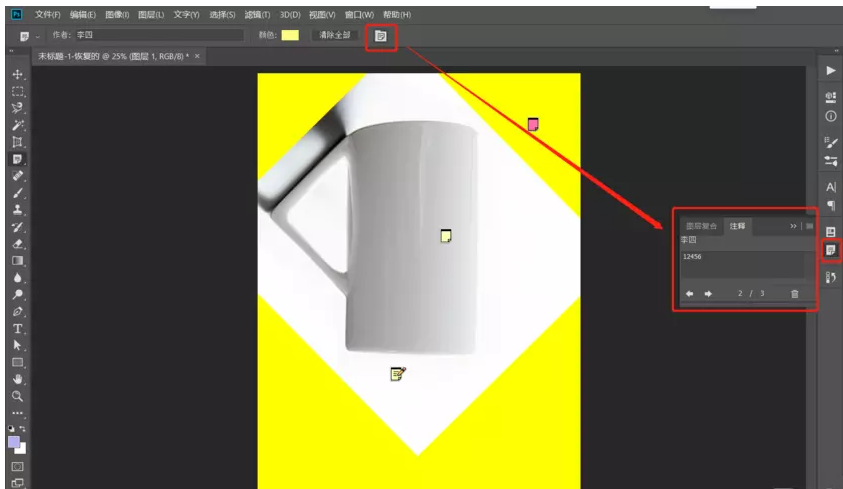
Task: Open the Layer Comps panel icon
Action: click(x=831, y=232)
